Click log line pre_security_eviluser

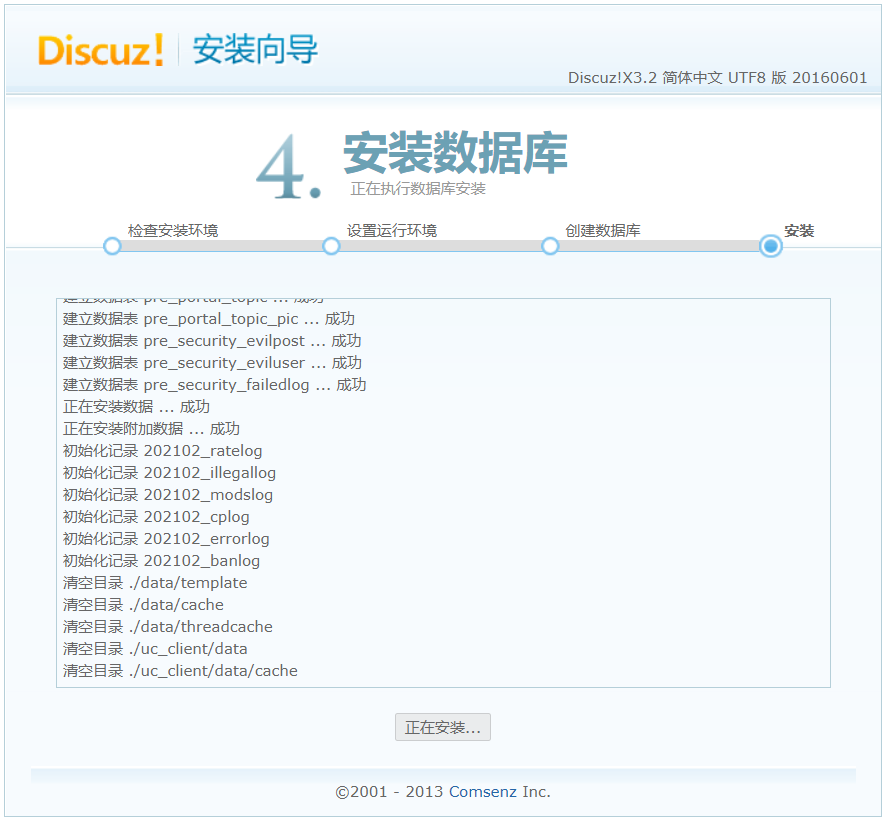tap(212, 363)
